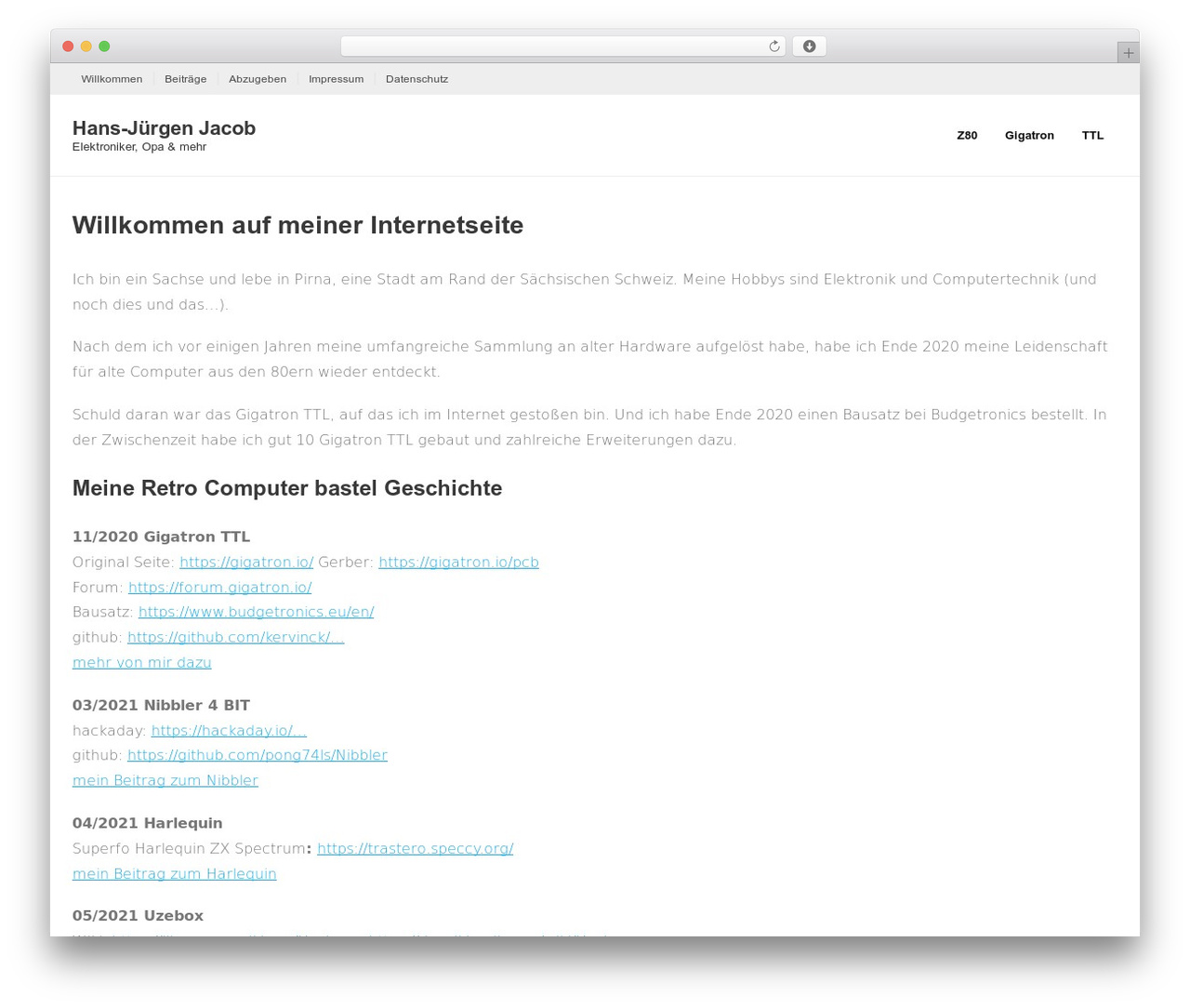Click the '04/2021 Harlequin' entry title

148,823
